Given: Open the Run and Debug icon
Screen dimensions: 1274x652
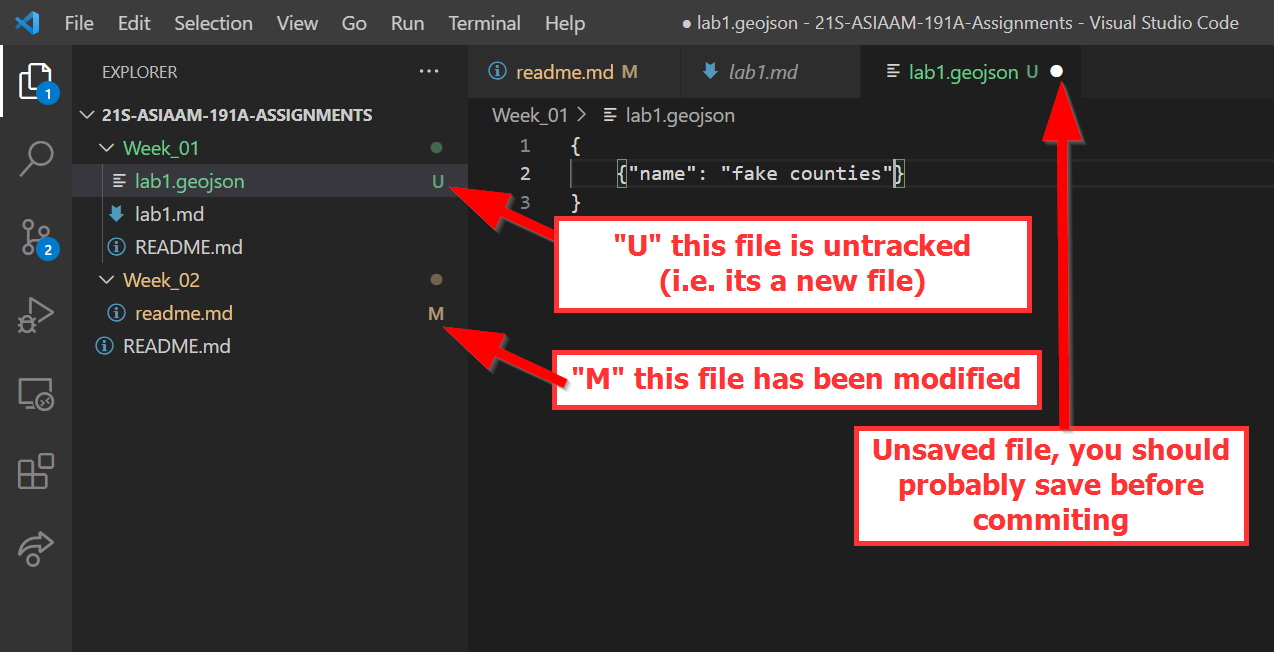Looking at the screenshot, I should (36, 316).
